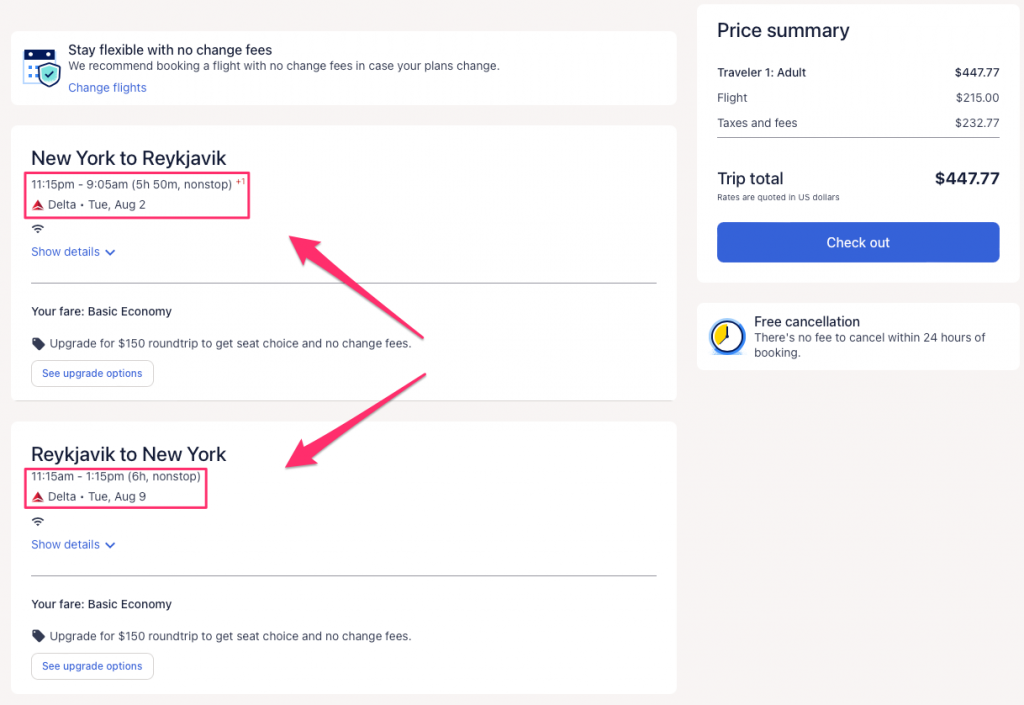Click the Trip total amount $447.77
Screen dimensions: 1024x705
[x=966, y=179]
